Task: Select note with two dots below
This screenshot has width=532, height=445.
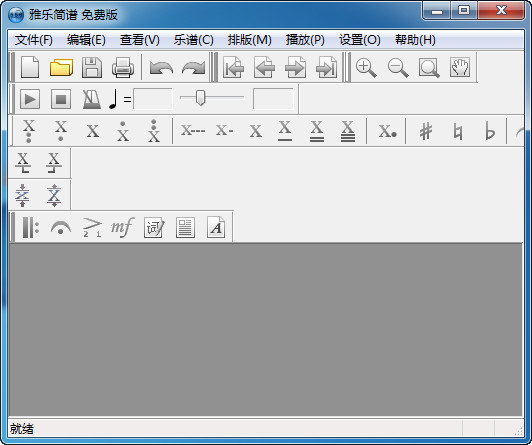Action: tap(29, 131)
